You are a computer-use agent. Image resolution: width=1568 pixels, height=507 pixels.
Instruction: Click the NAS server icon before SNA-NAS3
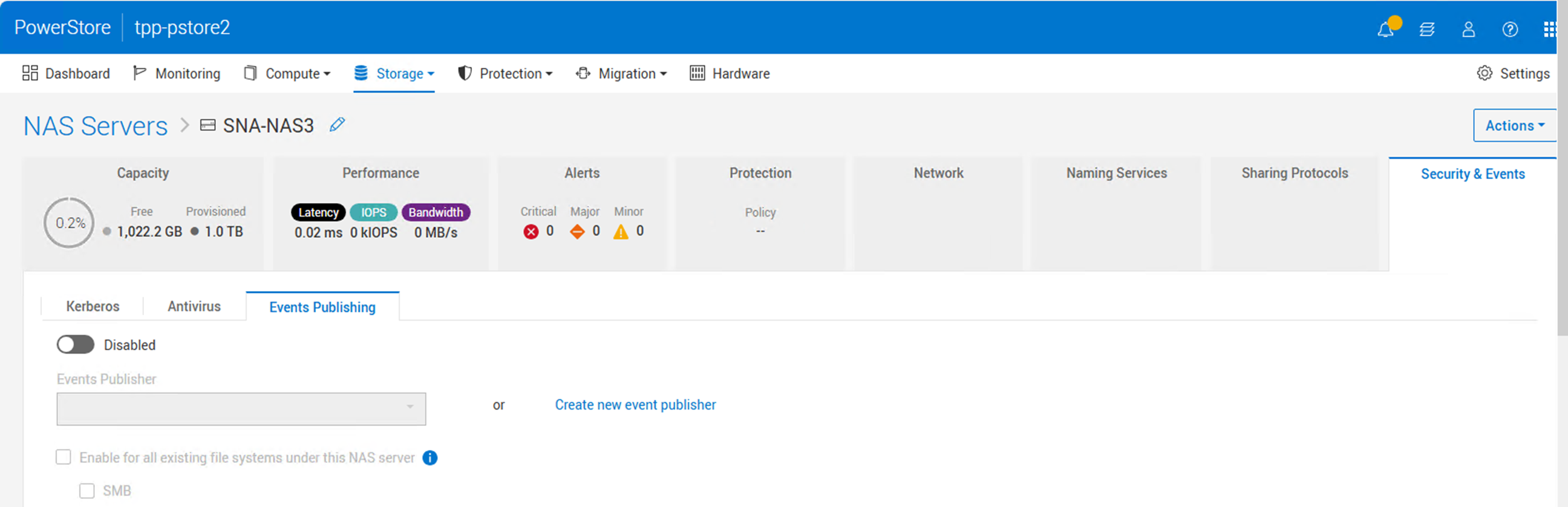(207, 125)
